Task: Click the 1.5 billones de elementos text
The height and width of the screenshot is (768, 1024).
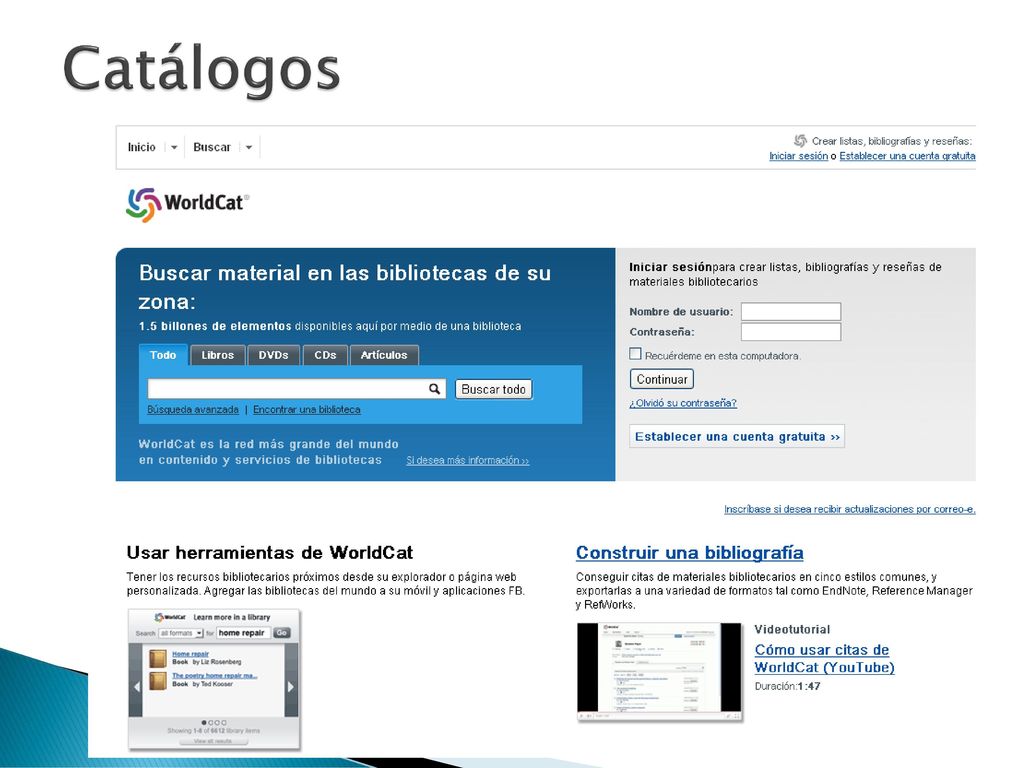Action: tap(215, 326)
